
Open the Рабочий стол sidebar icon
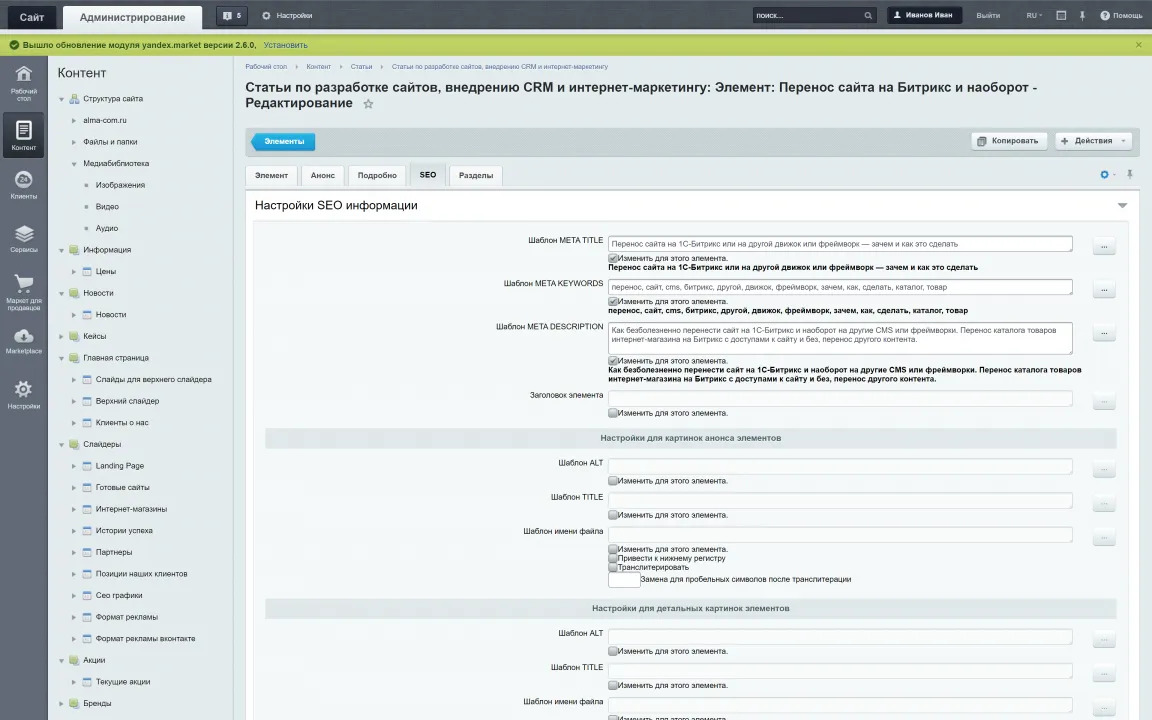[x=24, y=82]
